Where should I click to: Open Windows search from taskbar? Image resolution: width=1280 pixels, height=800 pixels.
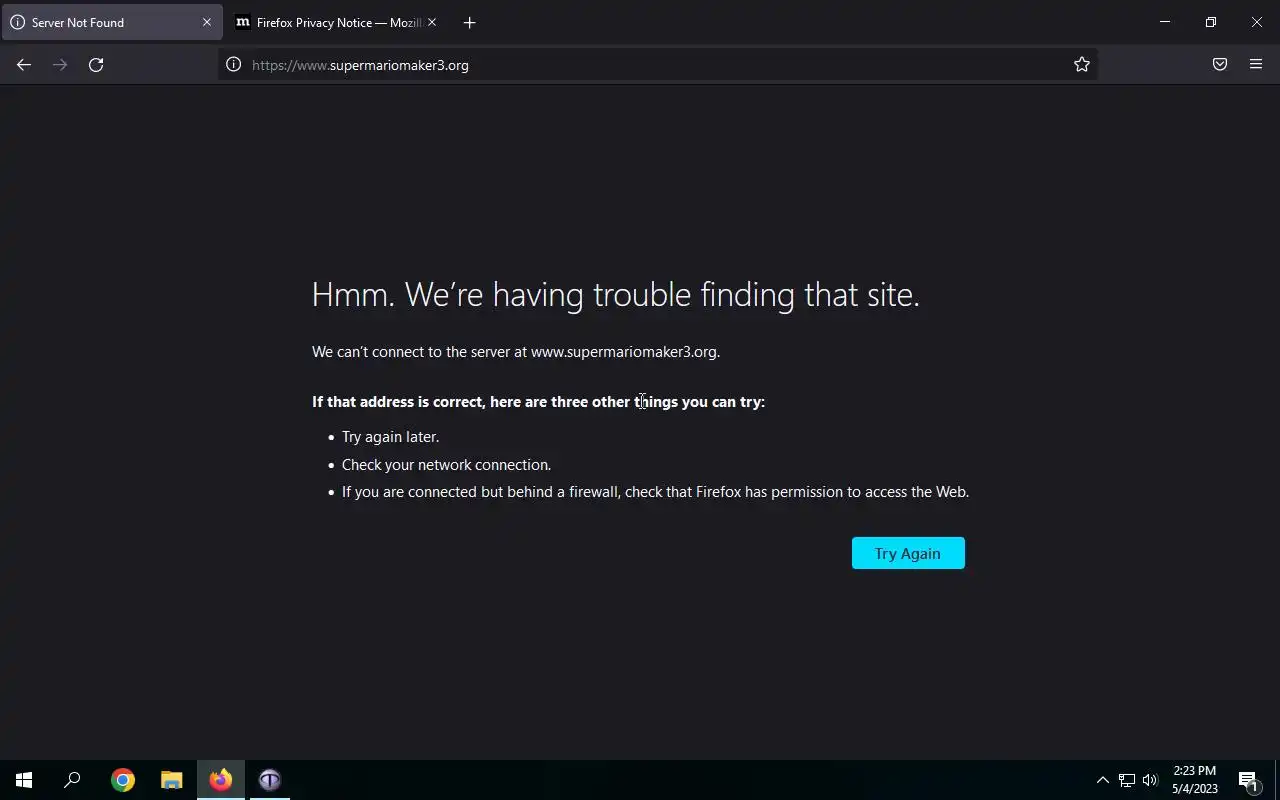click(x=72, y=780)
